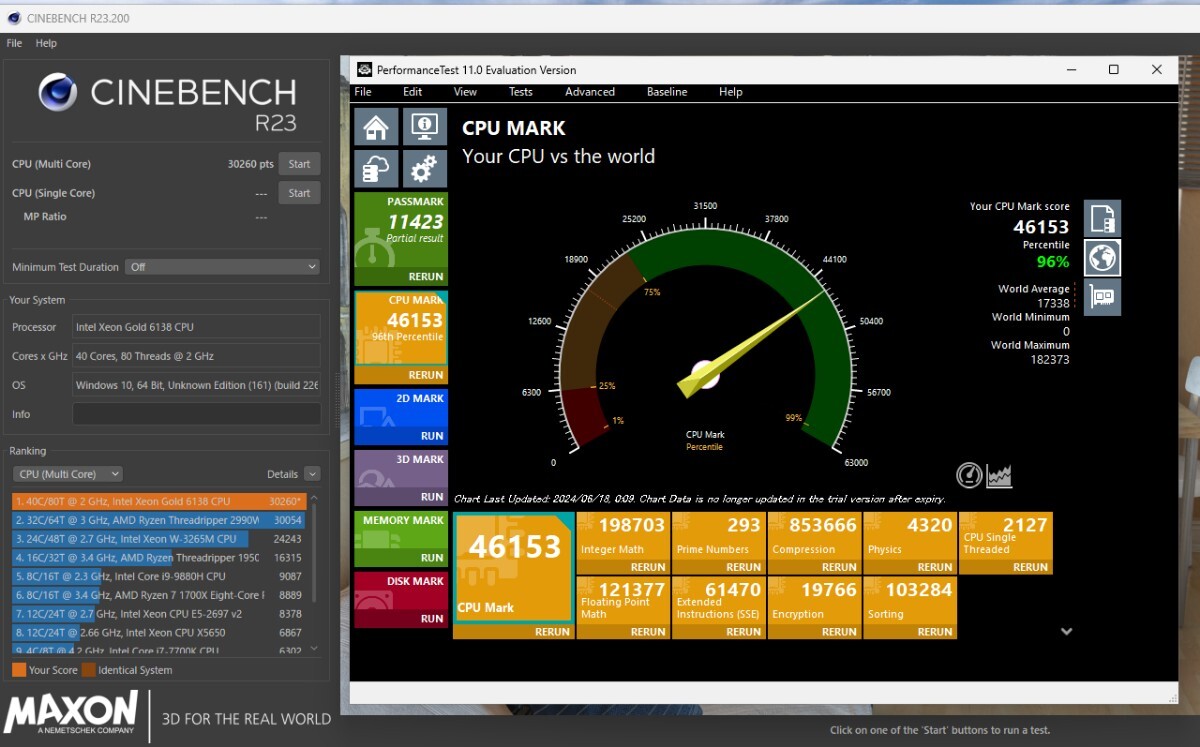Image resolution: width=1200 pixels, height=747 pixels.
Task: Select the AMD Ryzen Threadripper 2990W ranking row
Action: (x=160, y=520)
